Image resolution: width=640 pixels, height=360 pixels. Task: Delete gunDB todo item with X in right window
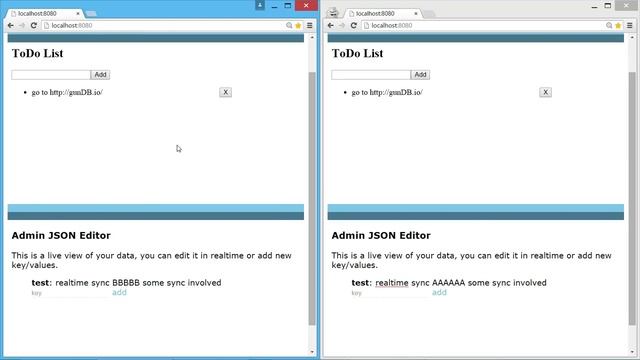[x=545, y=92]
